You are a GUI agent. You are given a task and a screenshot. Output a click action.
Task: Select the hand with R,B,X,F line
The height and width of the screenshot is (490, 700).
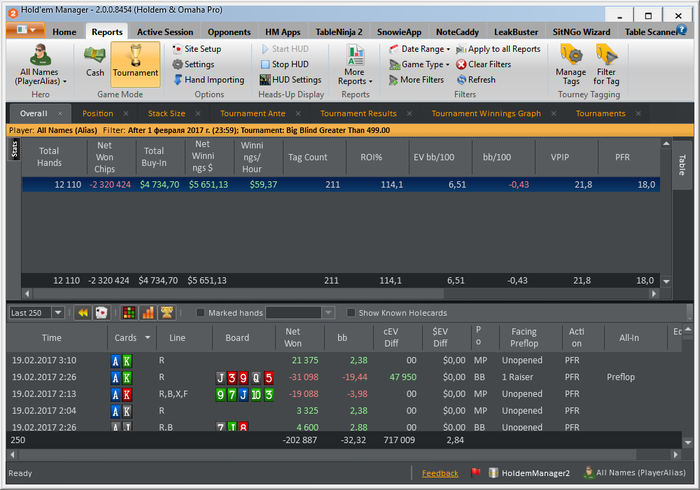pyautogui.click(x=344, y=394)
